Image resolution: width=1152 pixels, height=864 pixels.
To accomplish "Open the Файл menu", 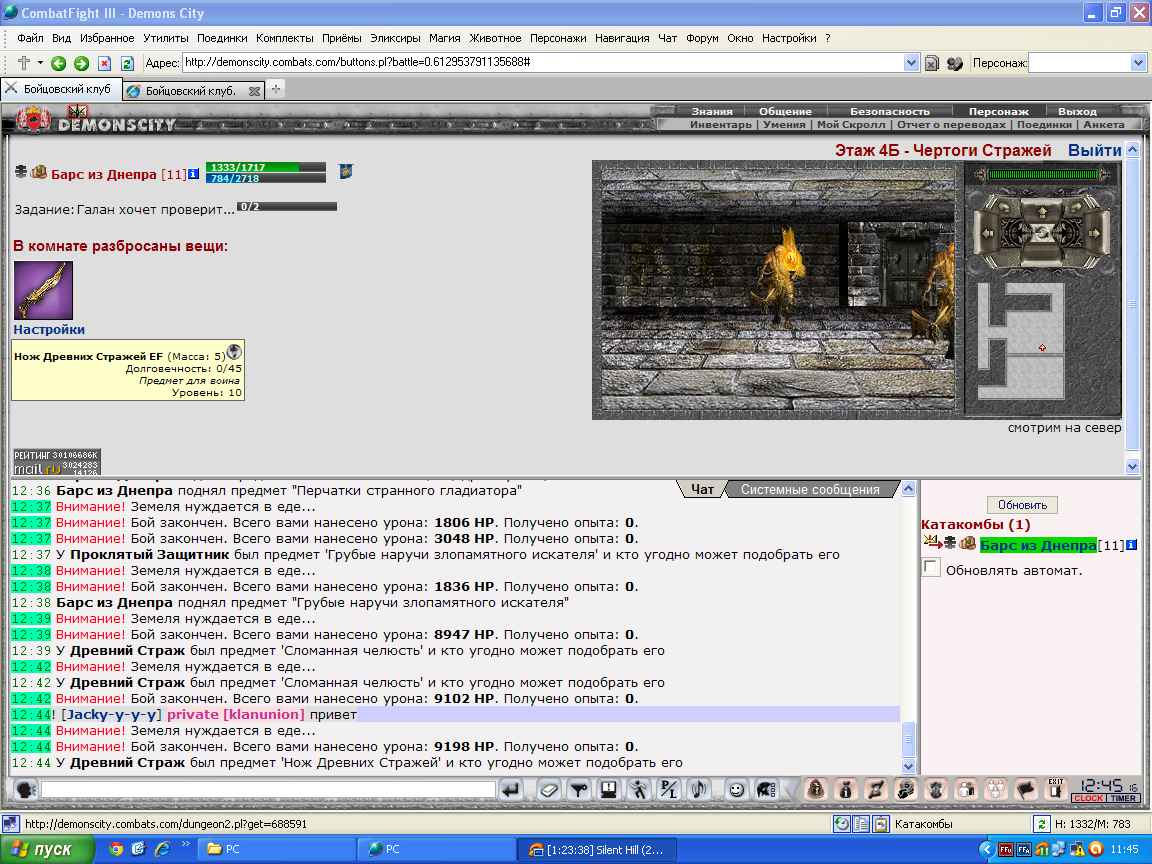I will (30, 38).
